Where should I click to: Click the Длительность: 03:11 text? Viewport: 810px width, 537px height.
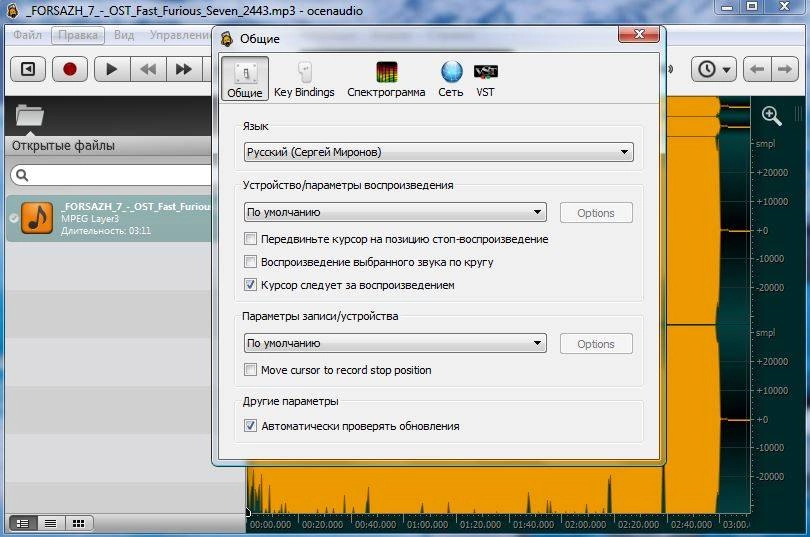(x=106, y=231)
